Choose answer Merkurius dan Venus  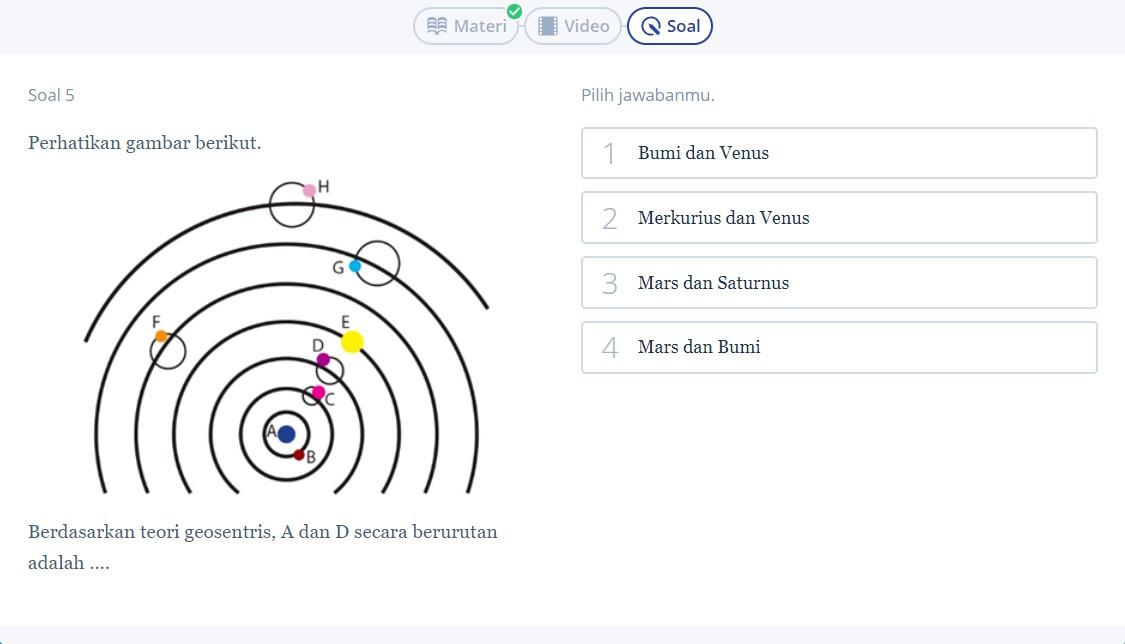pyautogui.click(x=839, y=217)
